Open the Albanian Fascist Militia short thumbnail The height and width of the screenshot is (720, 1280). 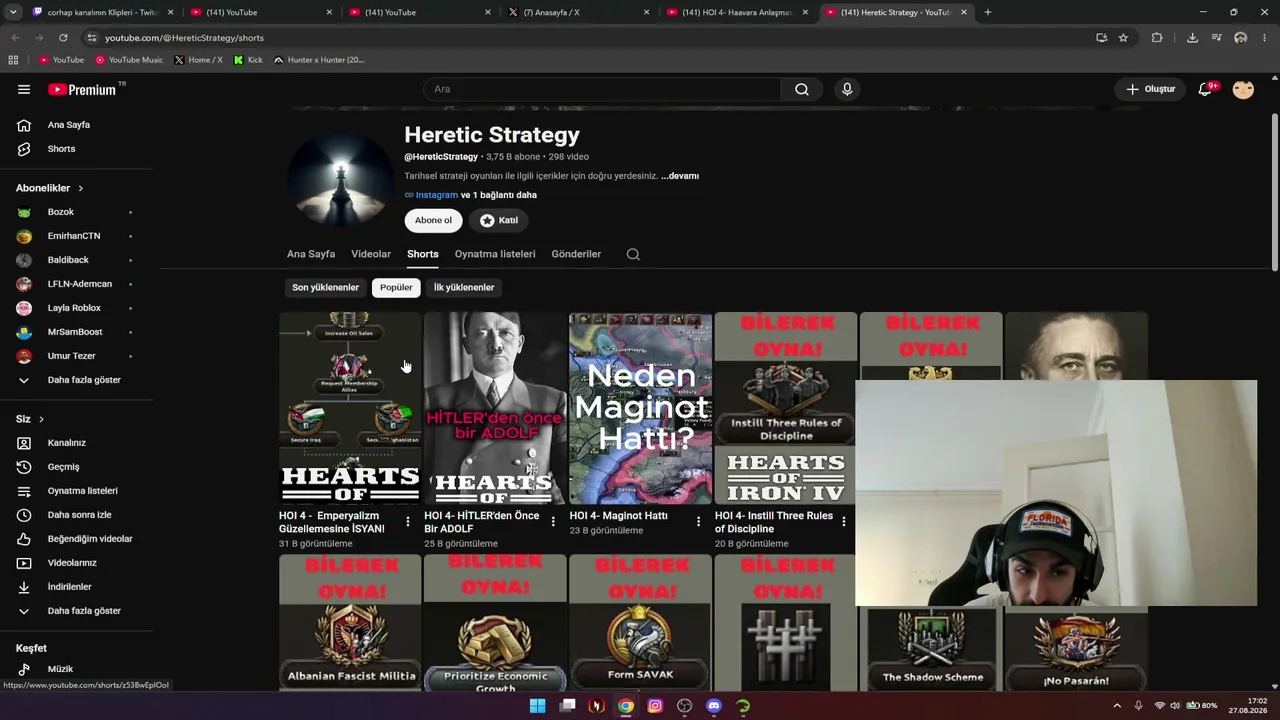point(350,622)
